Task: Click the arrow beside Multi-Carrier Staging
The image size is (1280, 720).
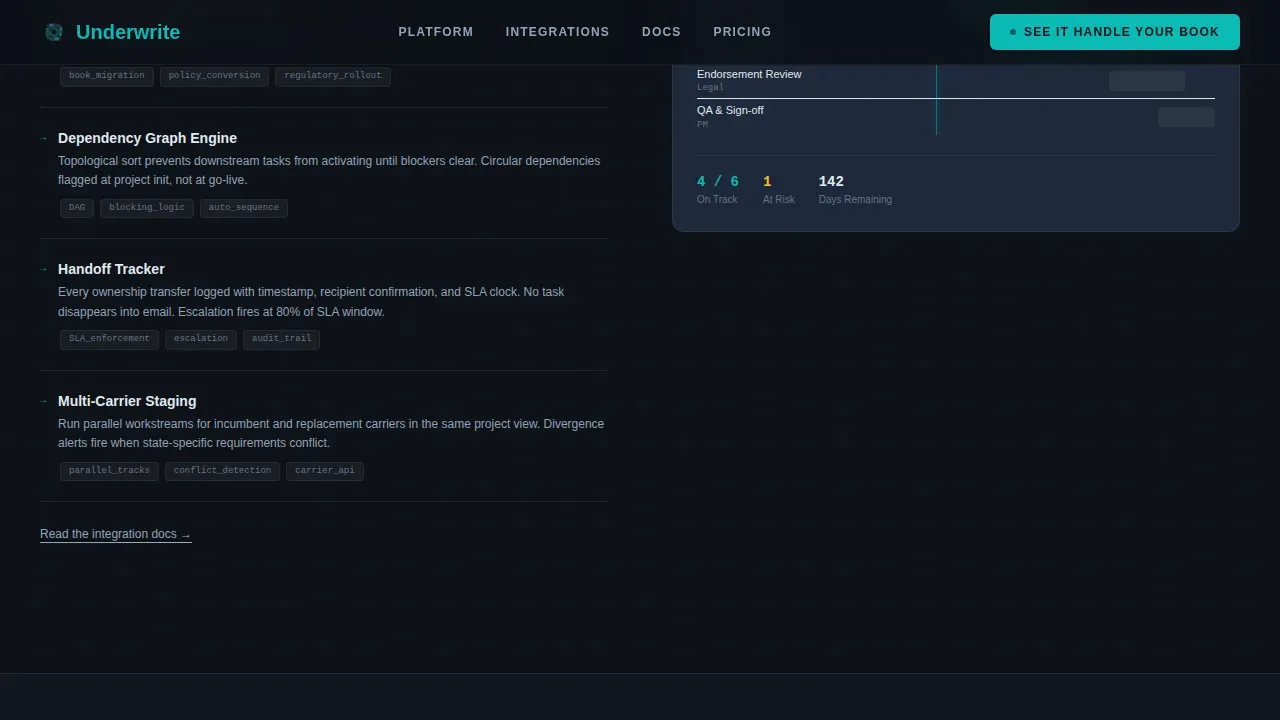Action: 43,401
